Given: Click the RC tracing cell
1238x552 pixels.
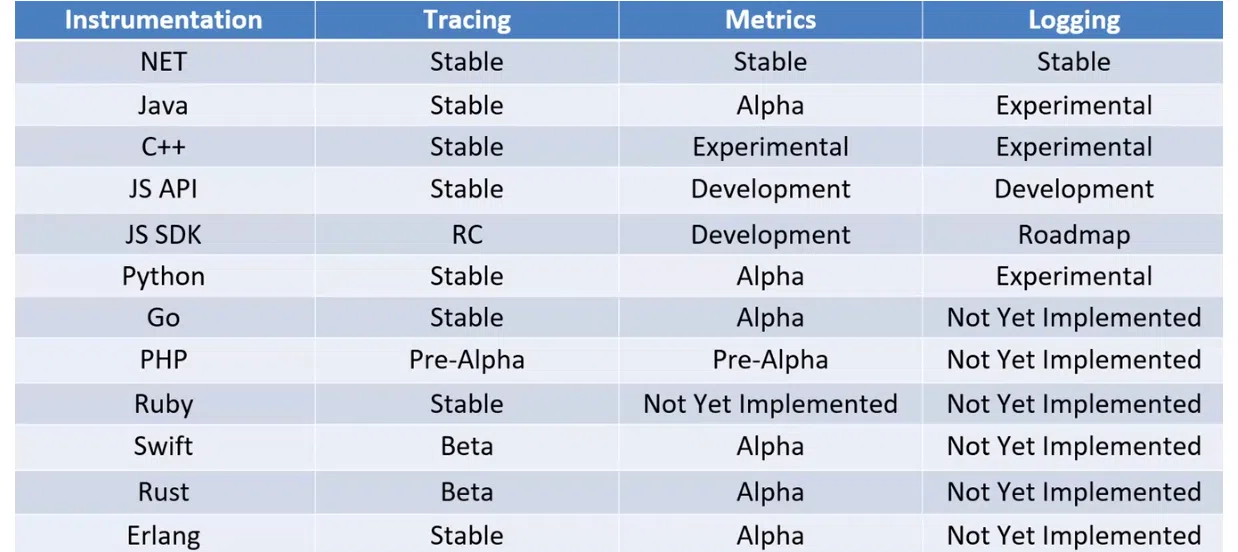Looking at the screenshot, I should (x=466, y=235).
